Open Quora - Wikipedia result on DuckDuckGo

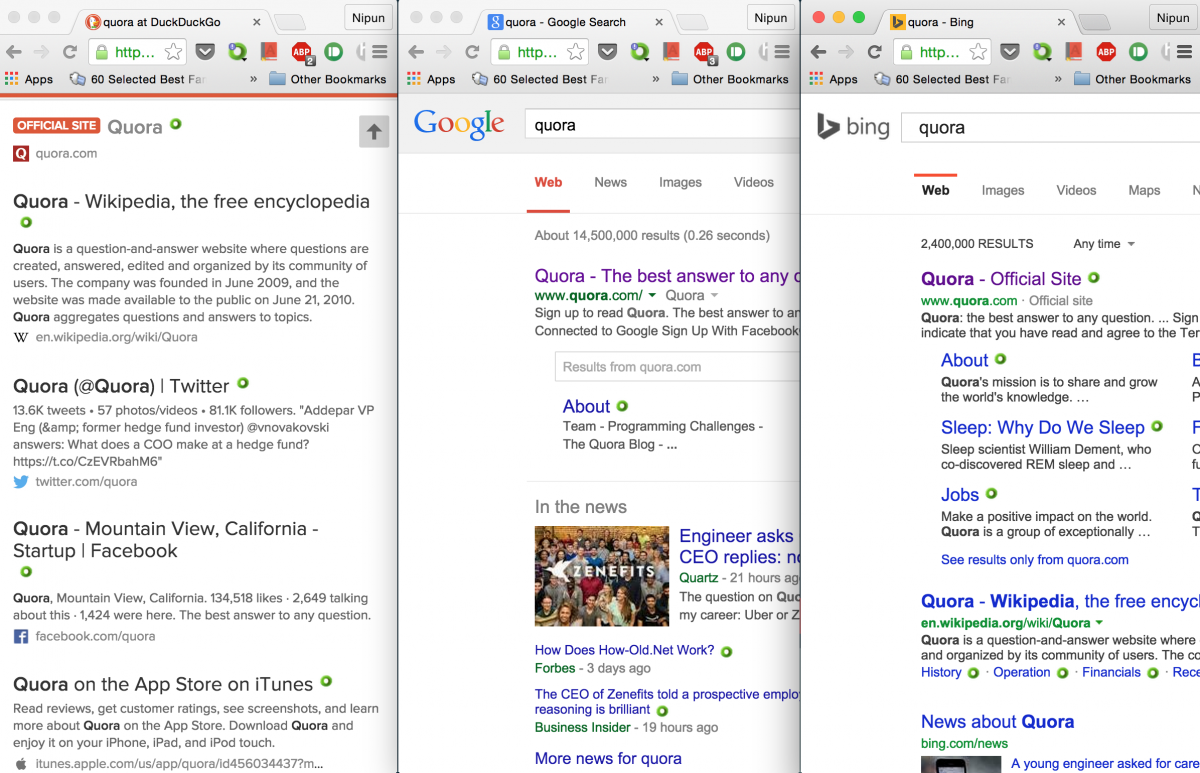[x=191, y=202]
